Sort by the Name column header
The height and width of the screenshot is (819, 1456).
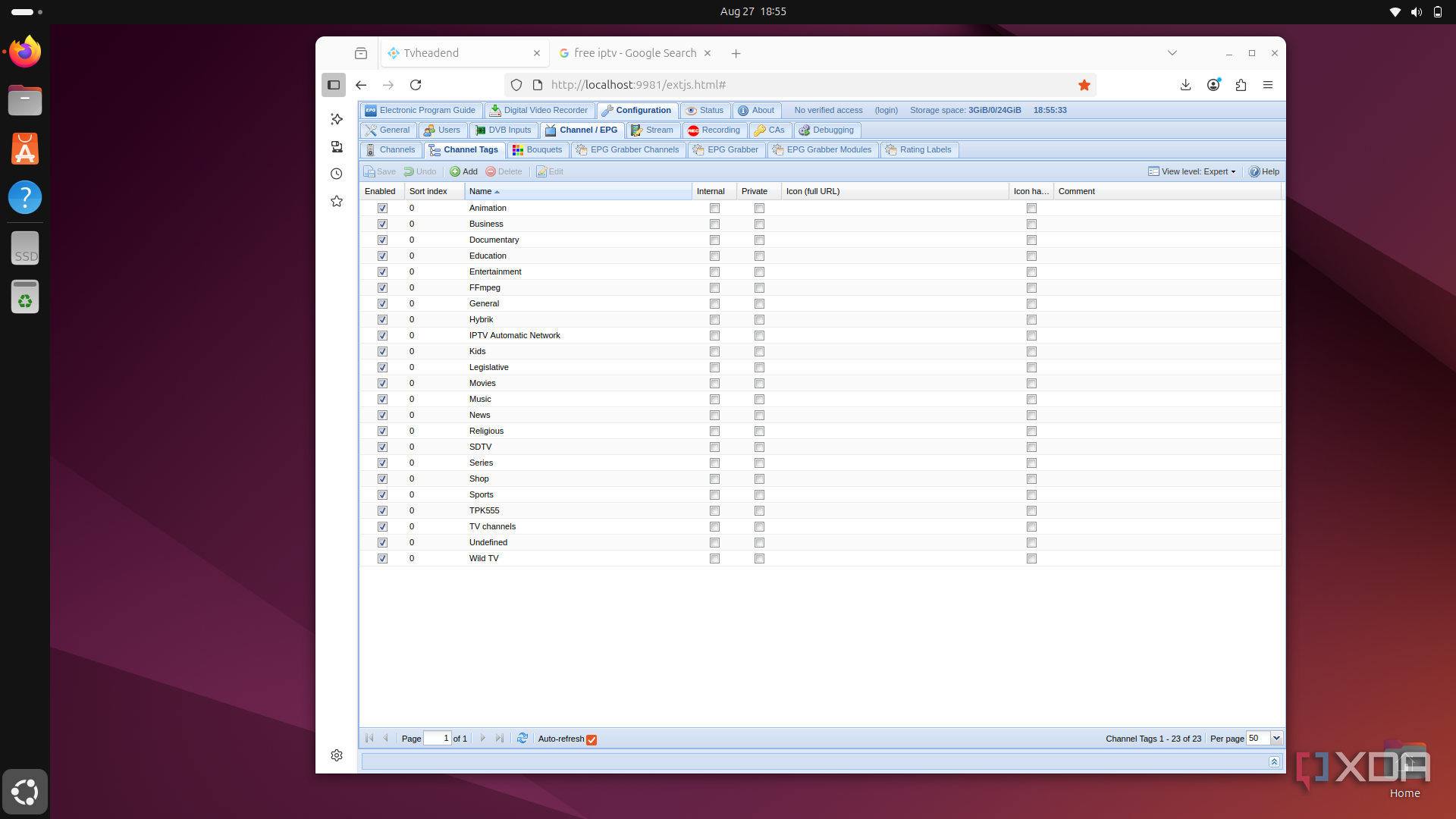480,192
